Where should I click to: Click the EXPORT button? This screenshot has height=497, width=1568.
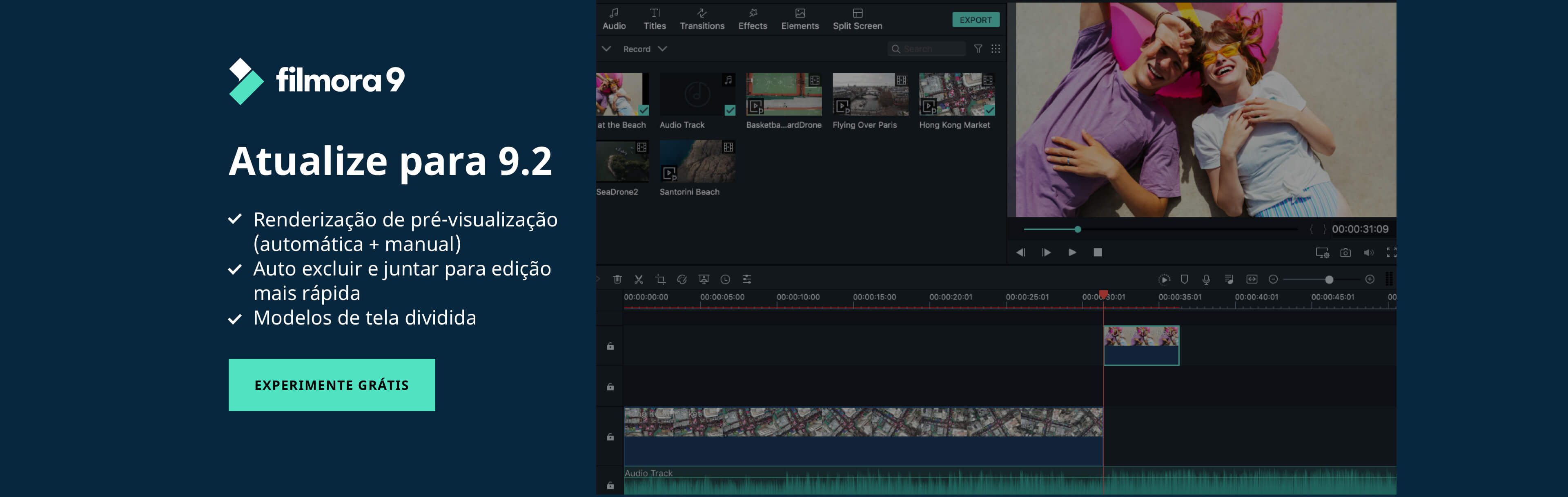[x=976, y=20]
